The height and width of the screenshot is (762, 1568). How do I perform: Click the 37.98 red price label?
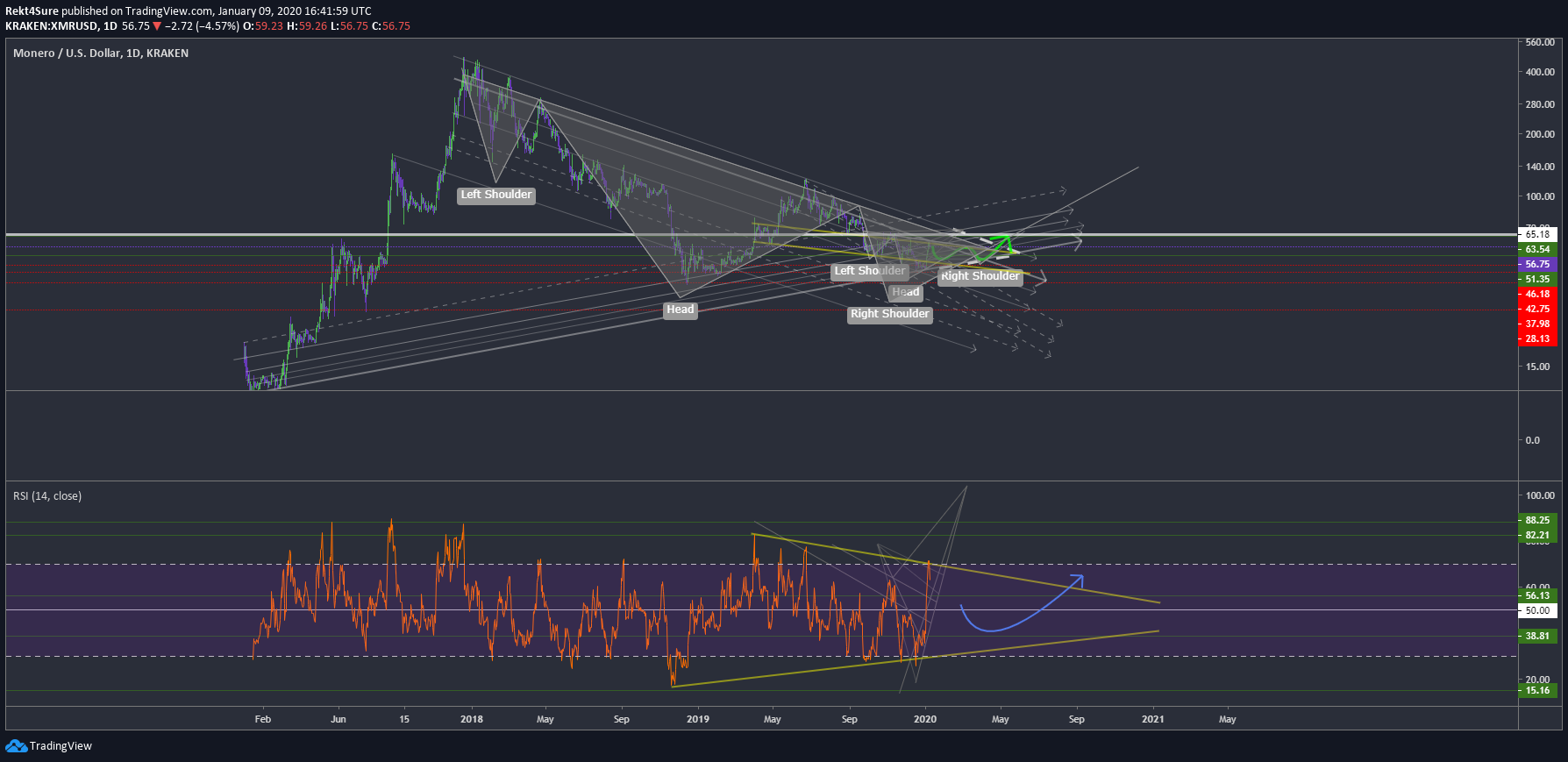(1537, 324)
